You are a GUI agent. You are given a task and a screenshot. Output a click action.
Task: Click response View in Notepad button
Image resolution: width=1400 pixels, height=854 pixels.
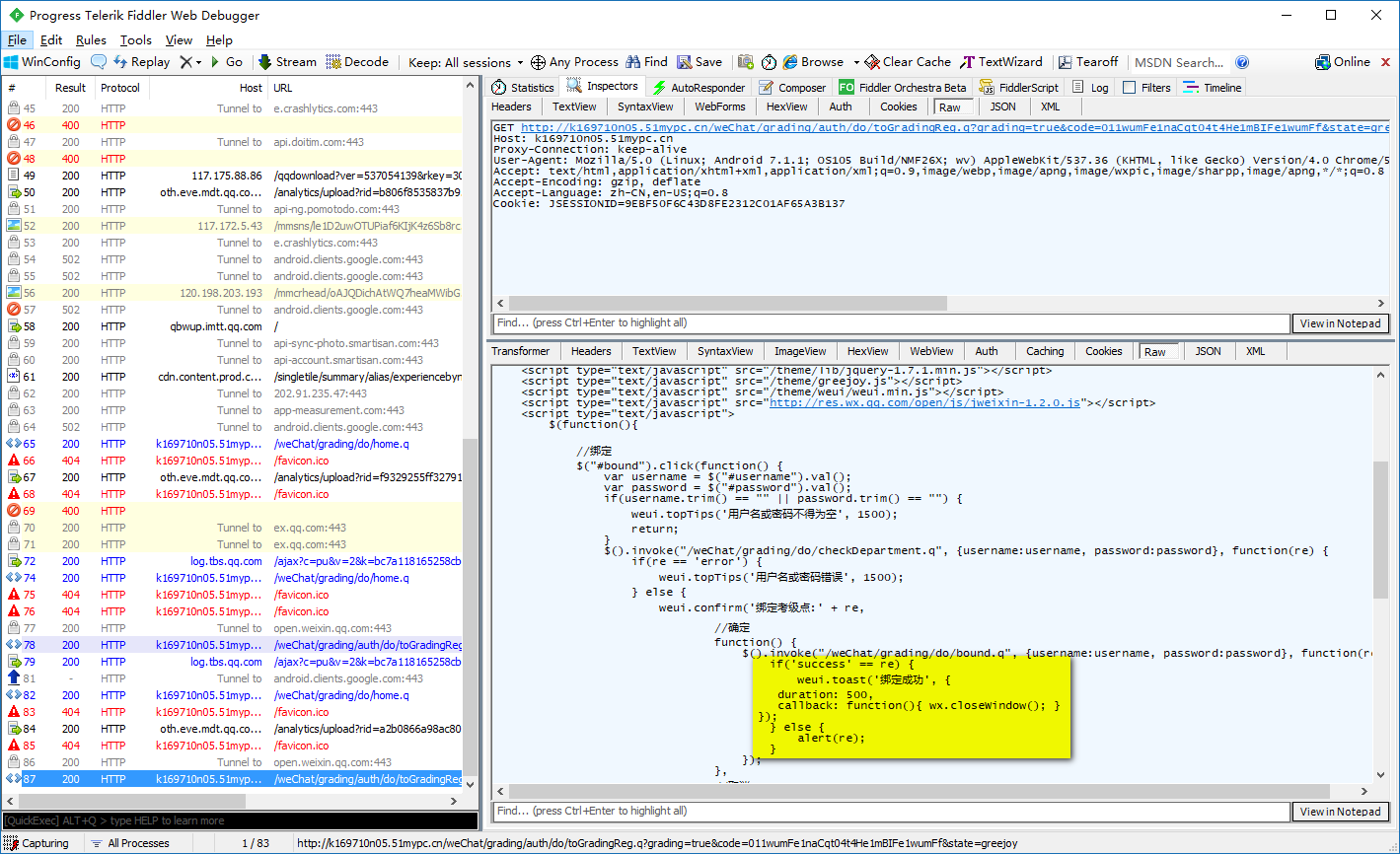(1340, 812)
